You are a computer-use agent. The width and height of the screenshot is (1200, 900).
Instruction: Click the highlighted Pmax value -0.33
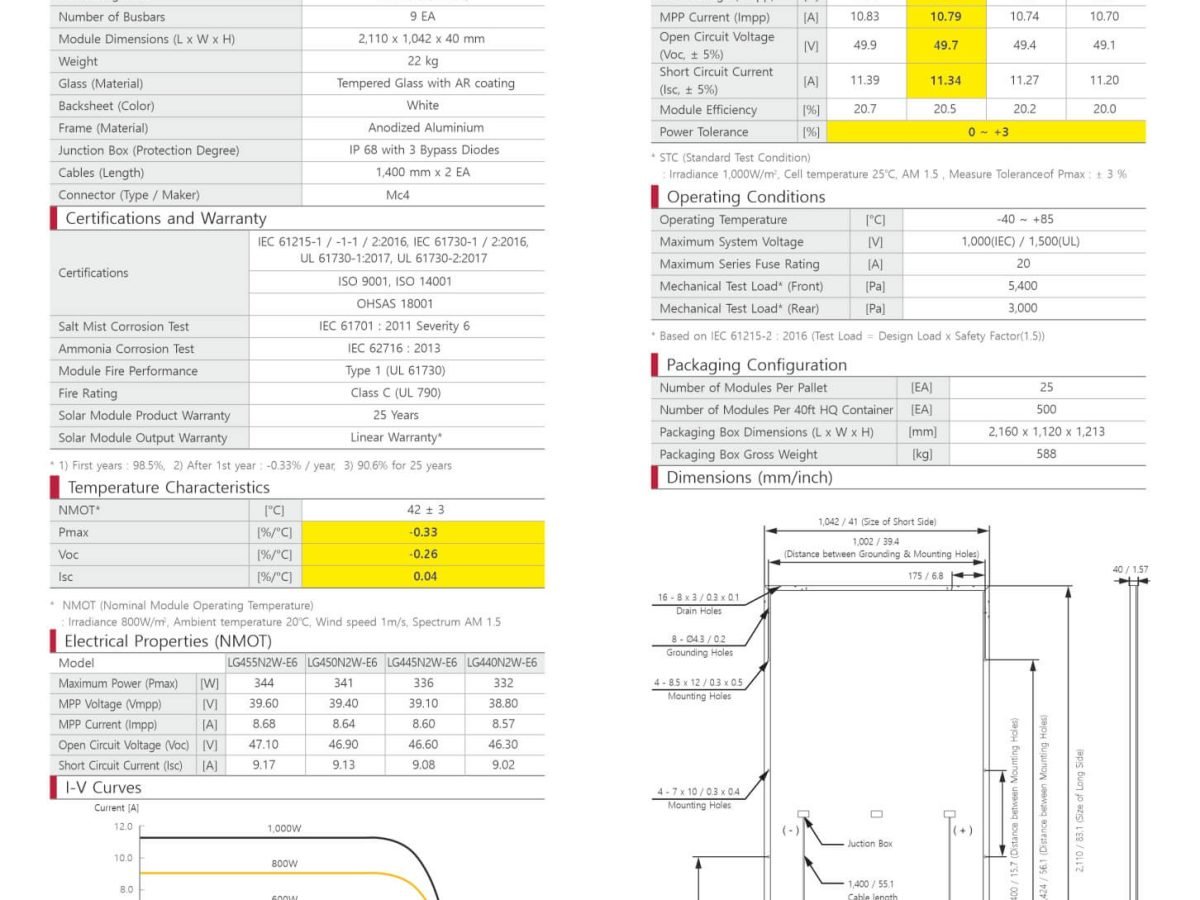(423, 532)
